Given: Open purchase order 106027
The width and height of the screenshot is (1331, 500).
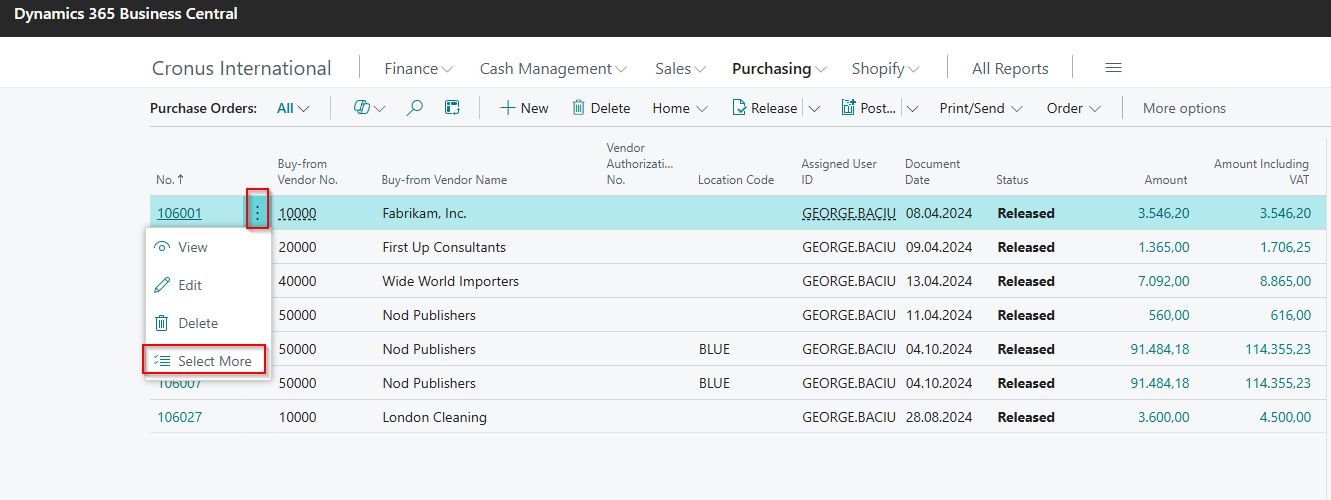Looking at the screenshot, I should 179,417.
